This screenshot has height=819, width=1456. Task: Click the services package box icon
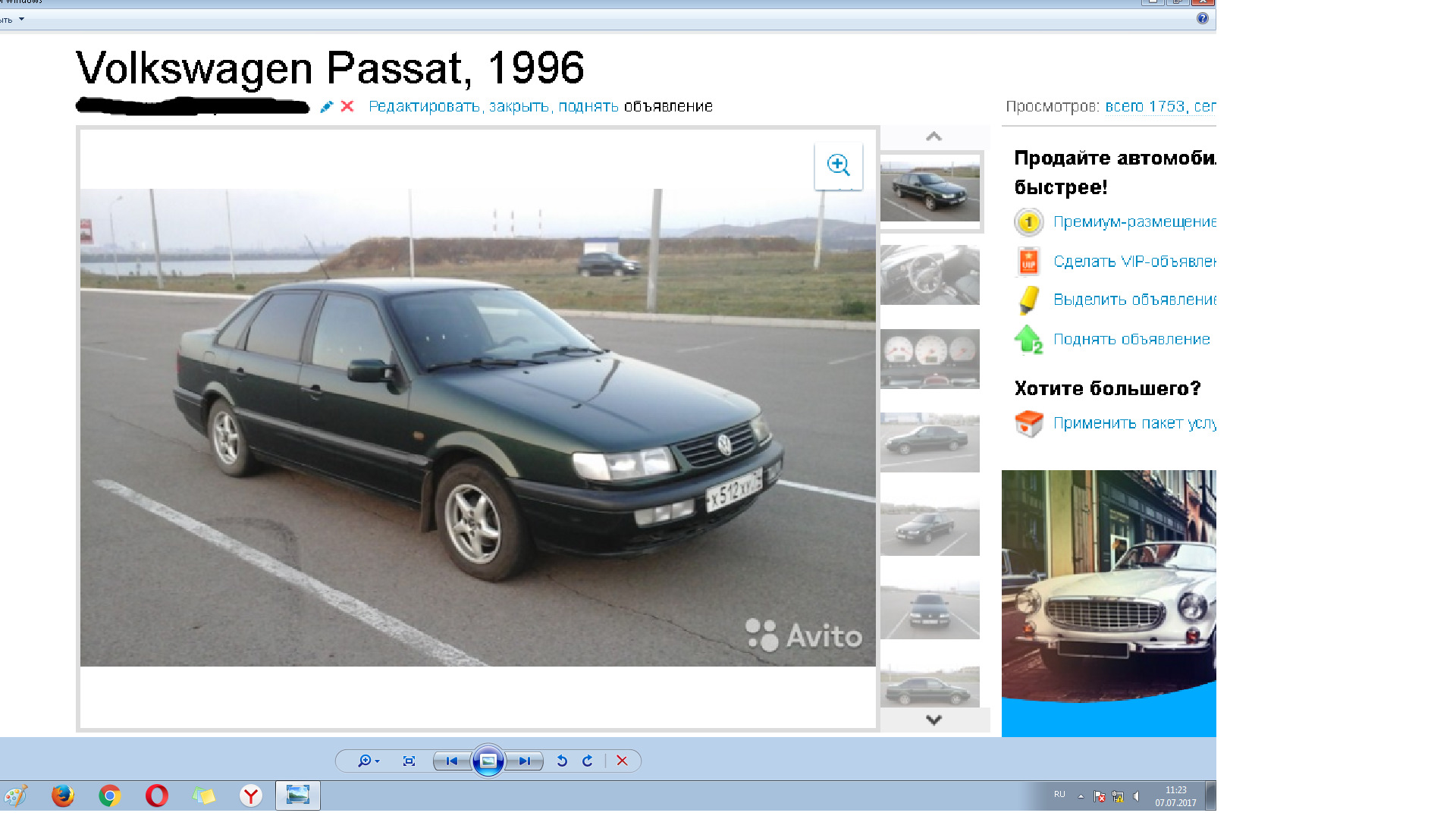1029,424
